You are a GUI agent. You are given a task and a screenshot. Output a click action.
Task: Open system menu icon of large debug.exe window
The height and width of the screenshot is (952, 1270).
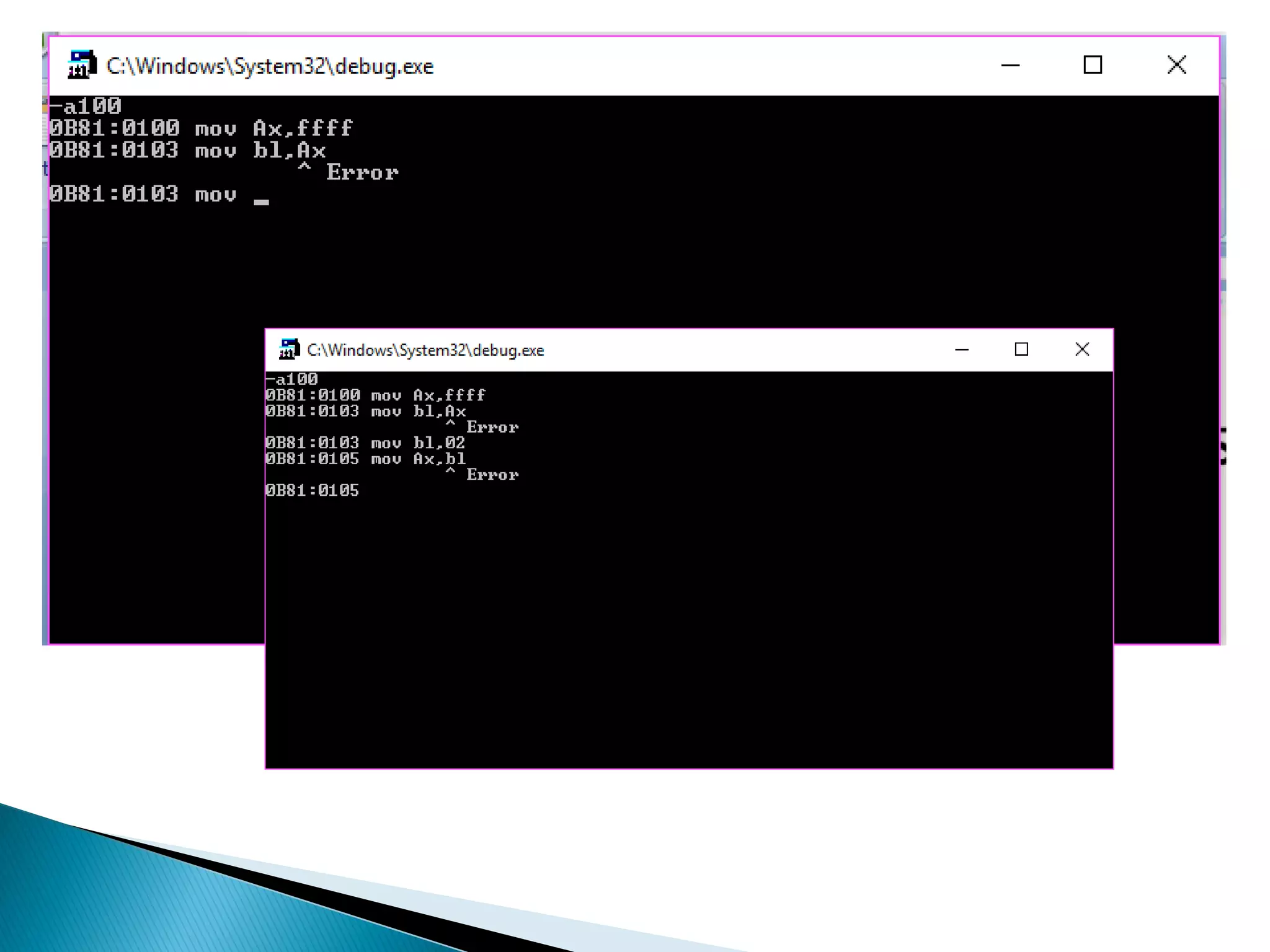(81, 65)
